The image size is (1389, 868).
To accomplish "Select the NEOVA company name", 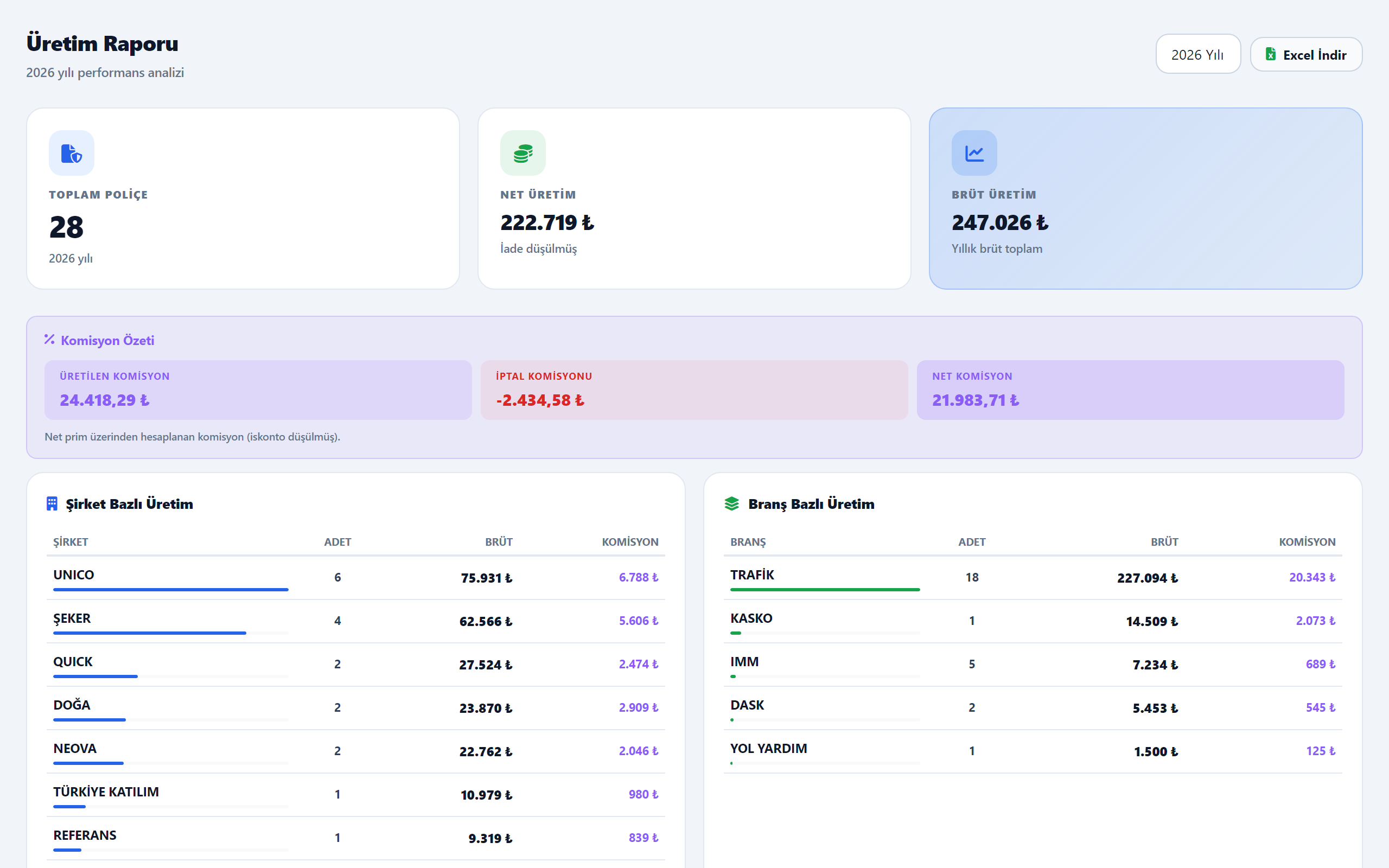I will (75, 749).
